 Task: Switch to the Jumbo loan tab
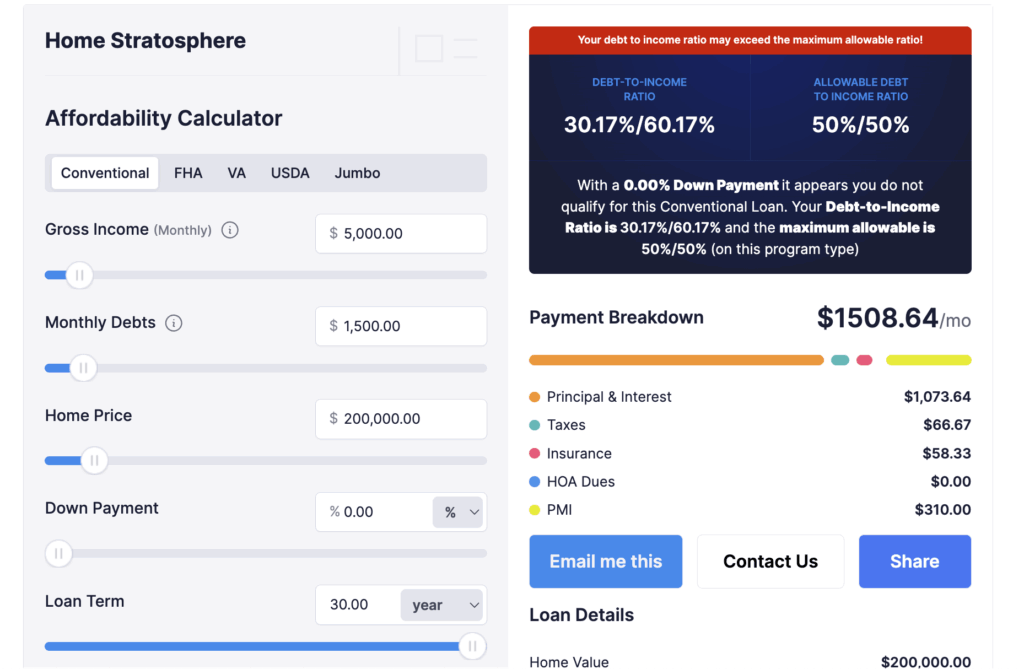click(357, 173)
